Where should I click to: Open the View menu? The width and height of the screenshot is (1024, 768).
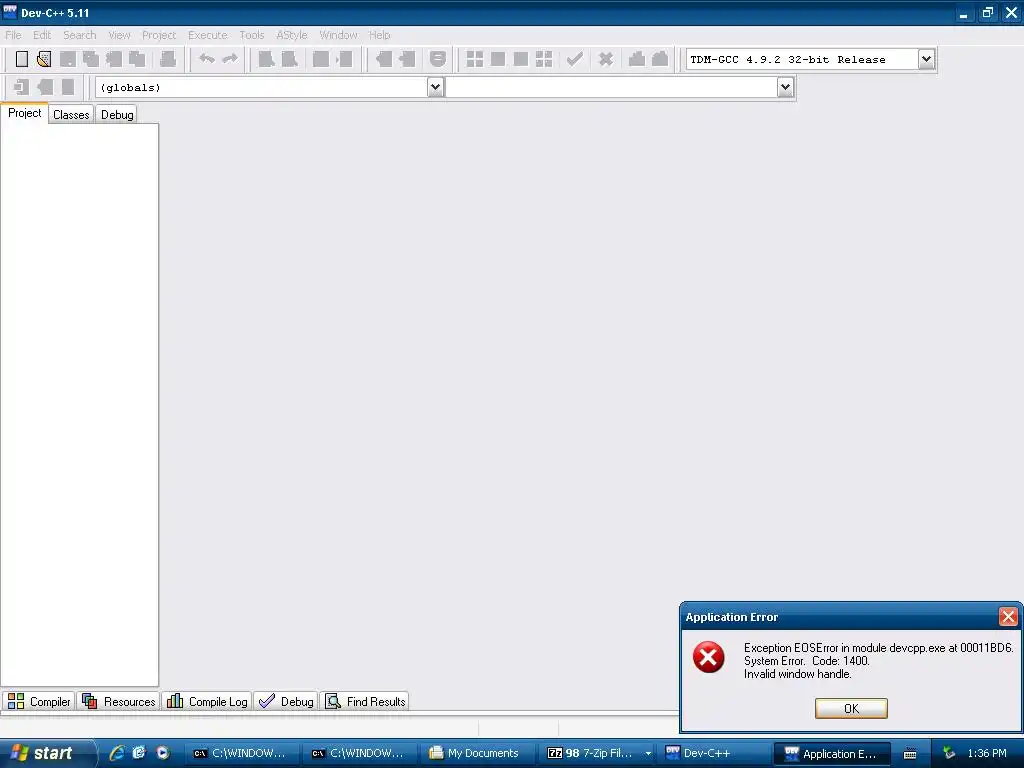pos(120,35)
